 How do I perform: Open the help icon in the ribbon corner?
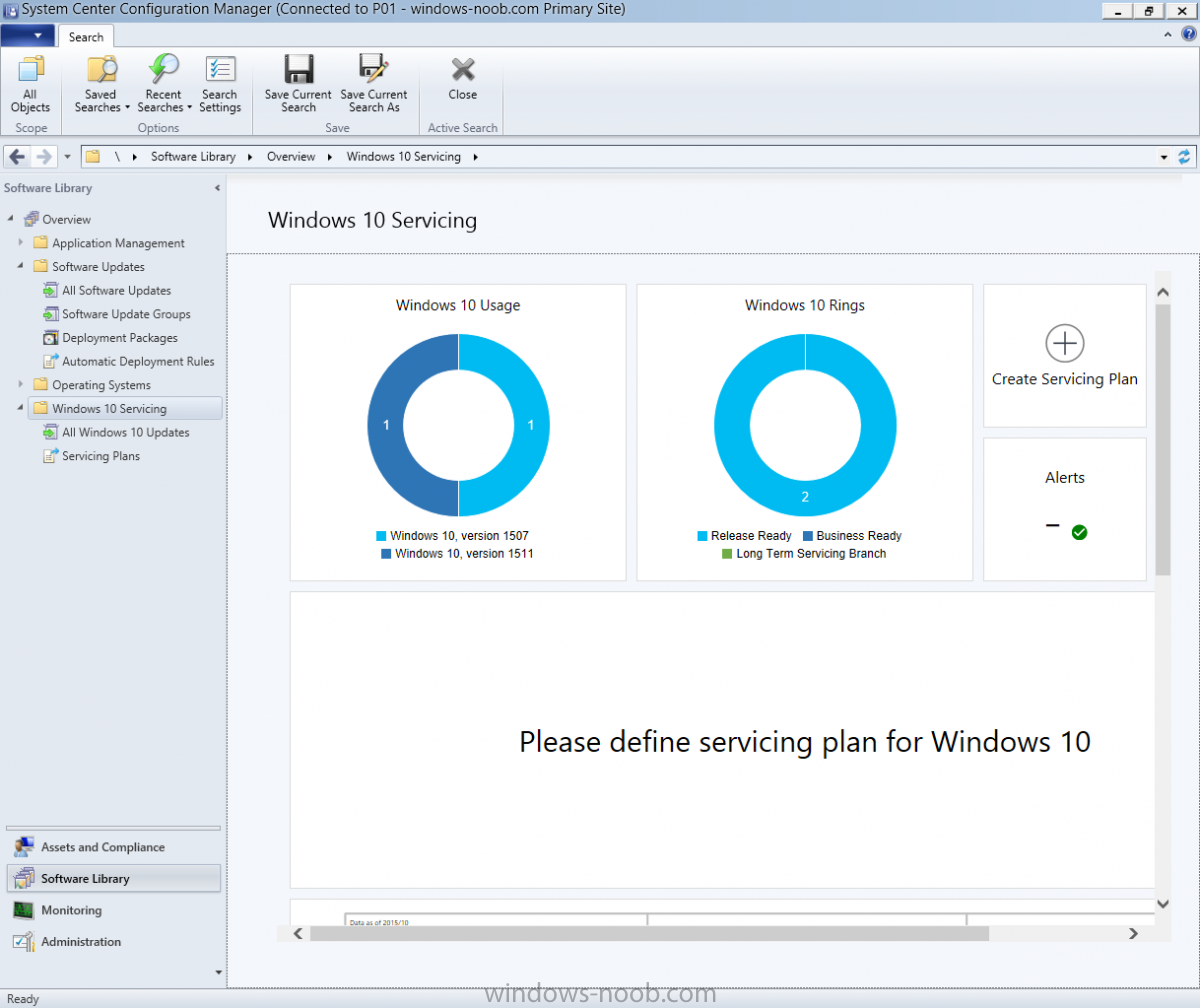1188,34
